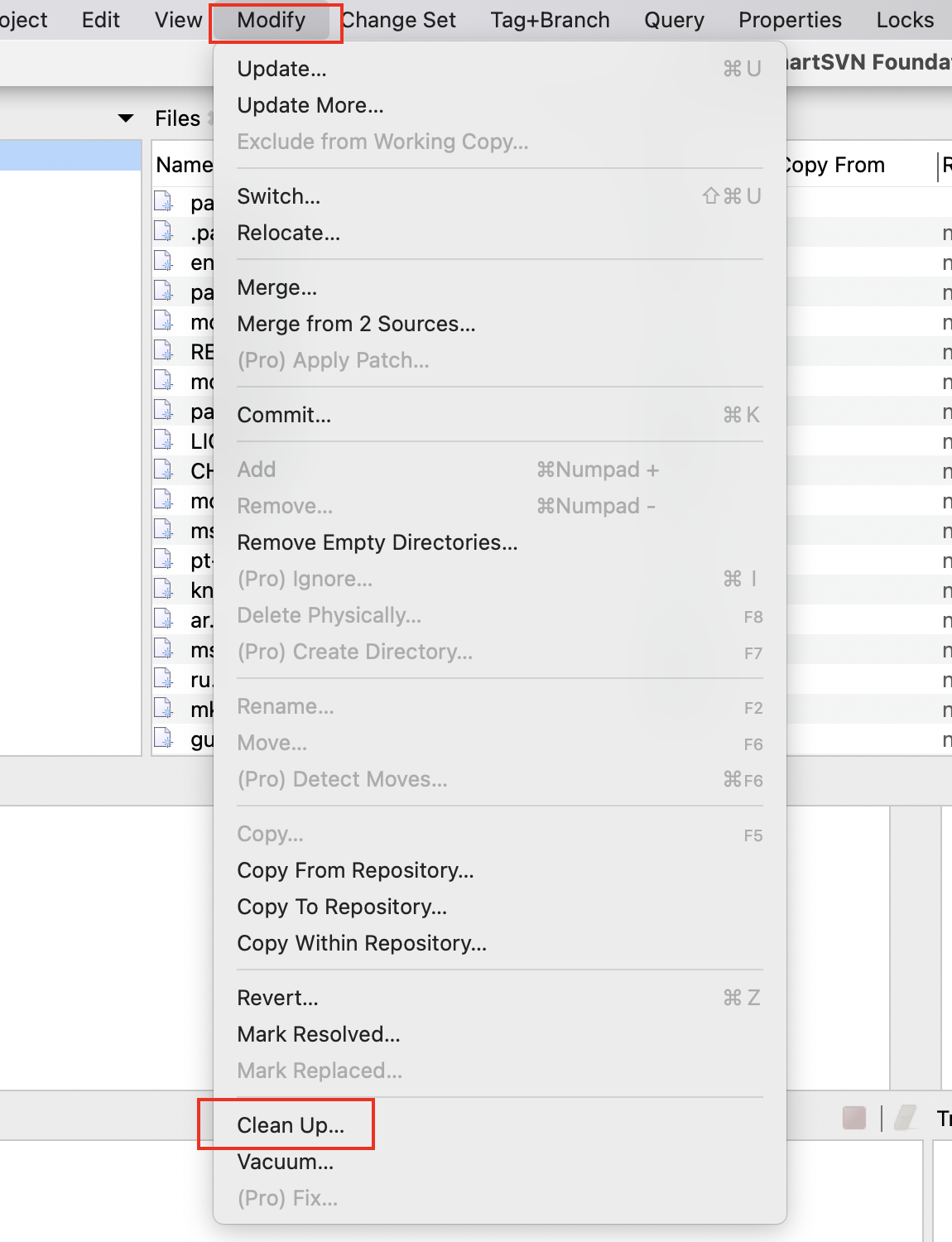952x1242 pixels.
Task: Open the Tag+Branch menu
Action: [549, 19]
